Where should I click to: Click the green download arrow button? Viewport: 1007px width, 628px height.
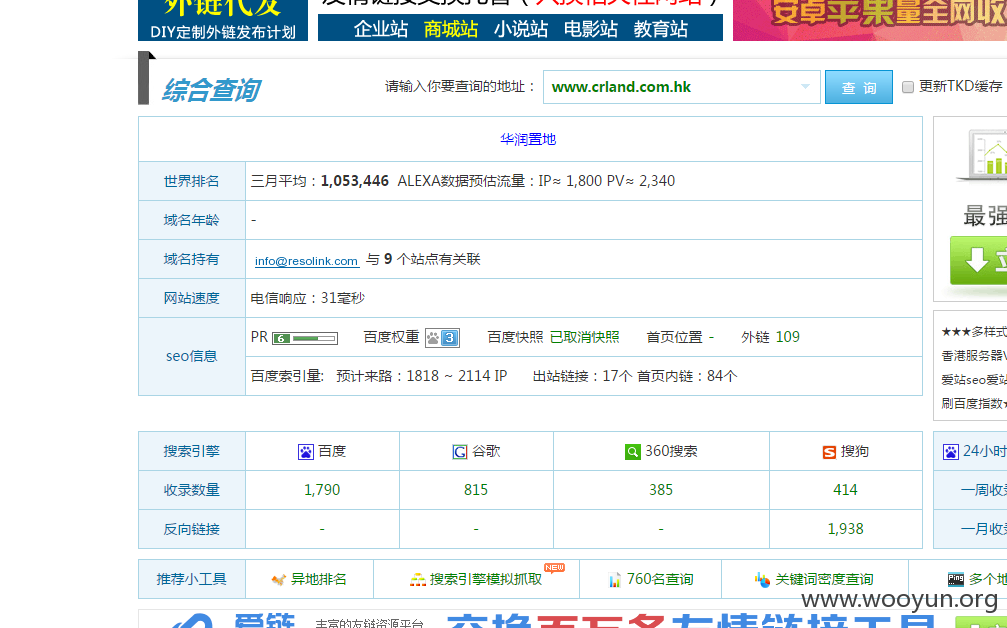(x=978, y=260)
